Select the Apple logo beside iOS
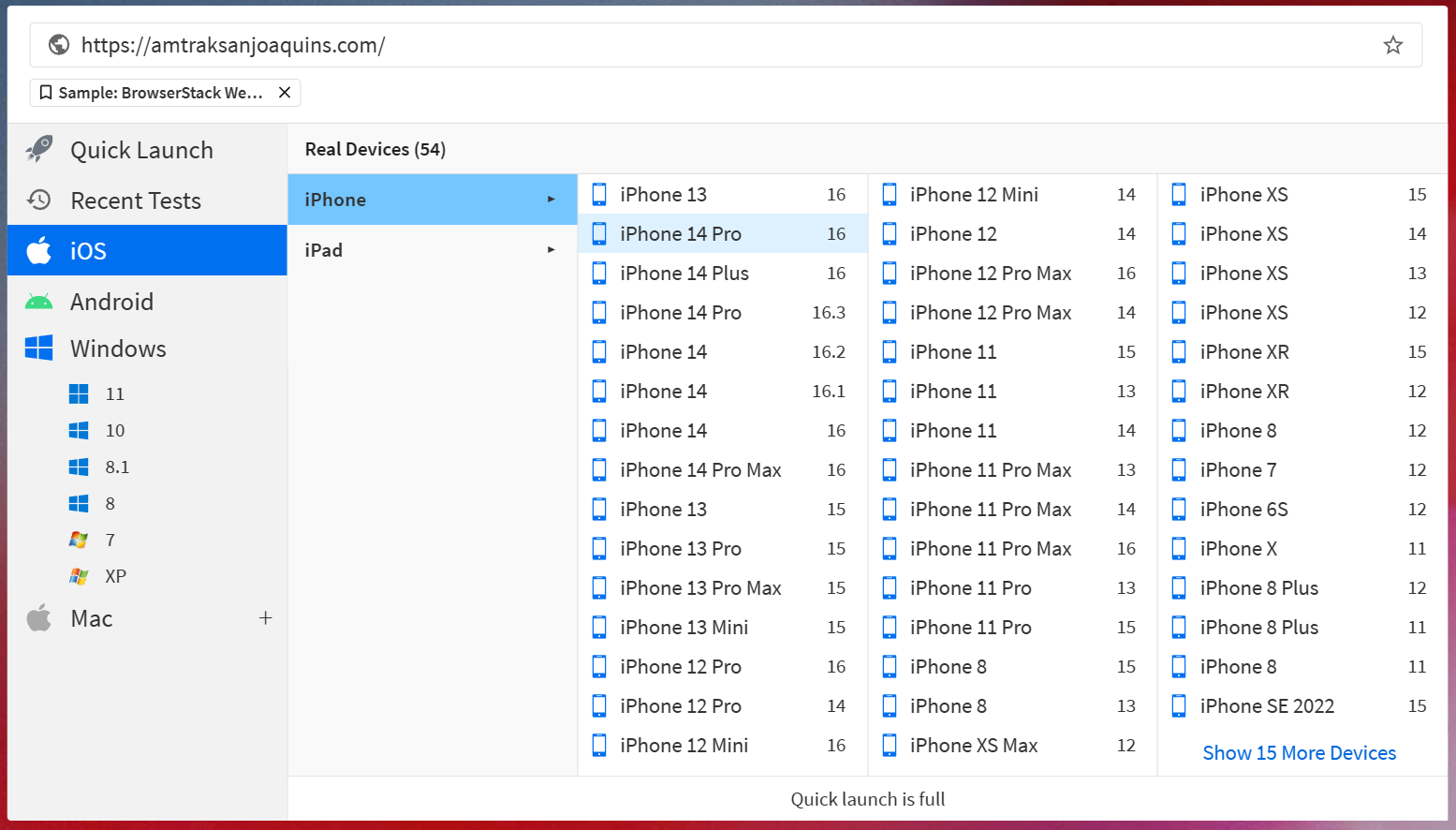The width and height of the screenshot is (1456, 830). click(39, 251)
